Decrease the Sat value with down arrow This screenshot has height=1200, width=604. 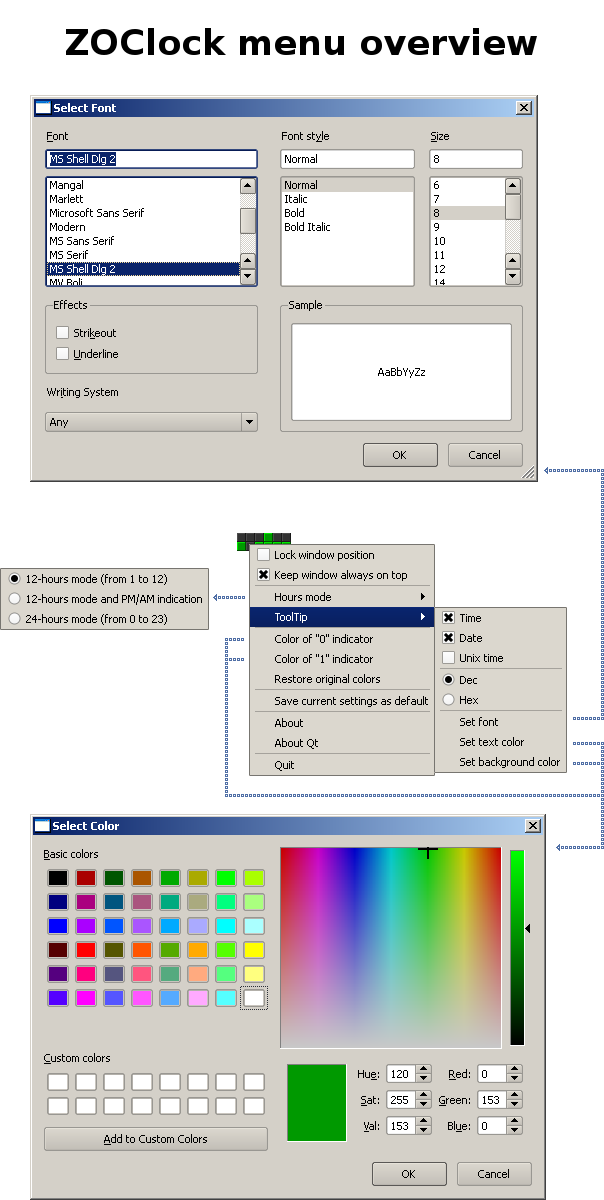coord(424,1105)
